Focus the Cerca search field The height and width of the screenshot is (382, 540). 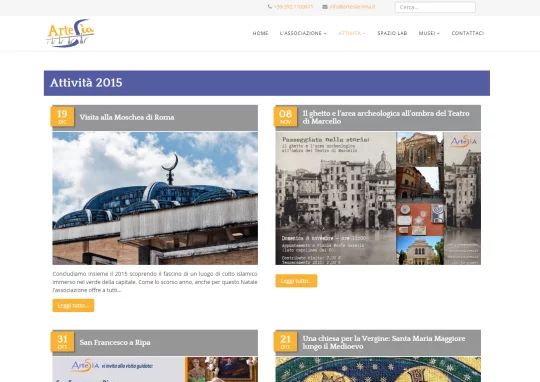click(x=435, y=7)
